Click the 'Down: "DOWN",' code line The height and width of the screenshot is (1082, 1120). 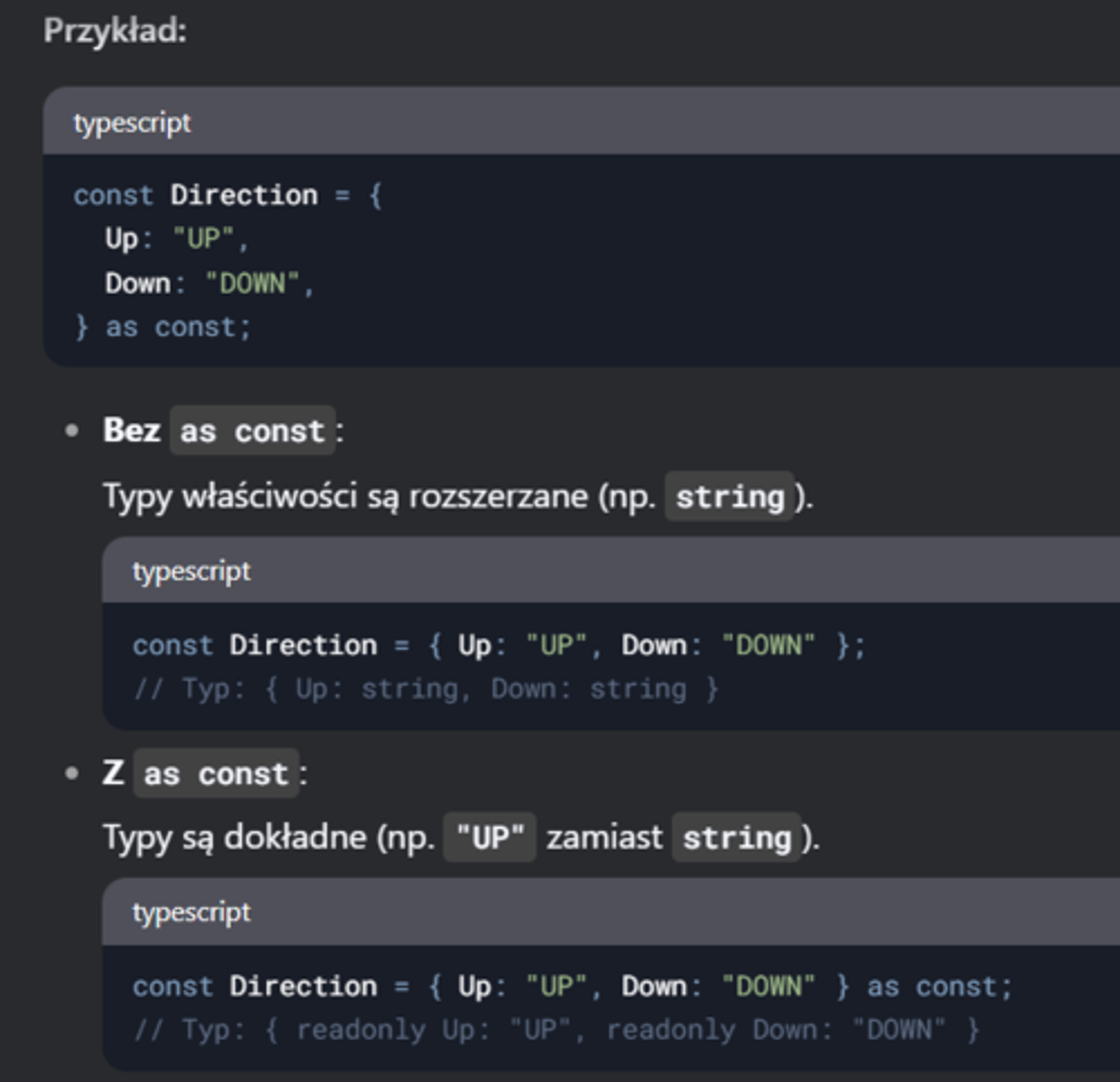click(208, 283)
